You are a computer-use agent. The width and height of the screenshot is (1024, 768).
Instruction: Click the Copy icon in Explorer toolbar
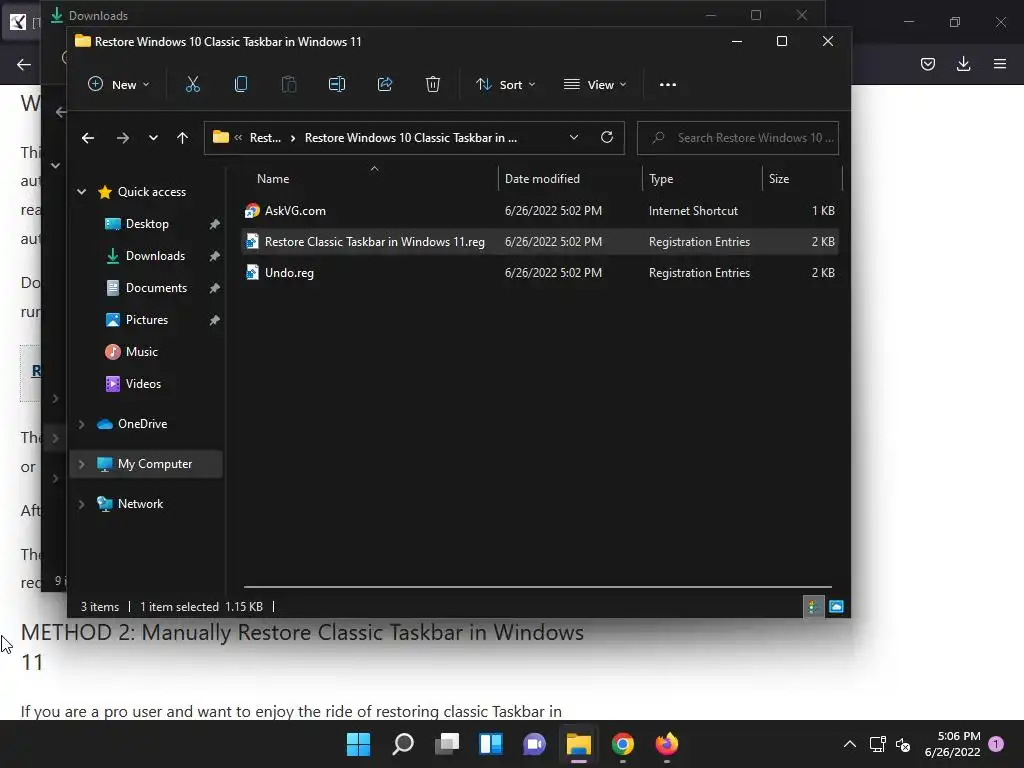click(241, 84)
